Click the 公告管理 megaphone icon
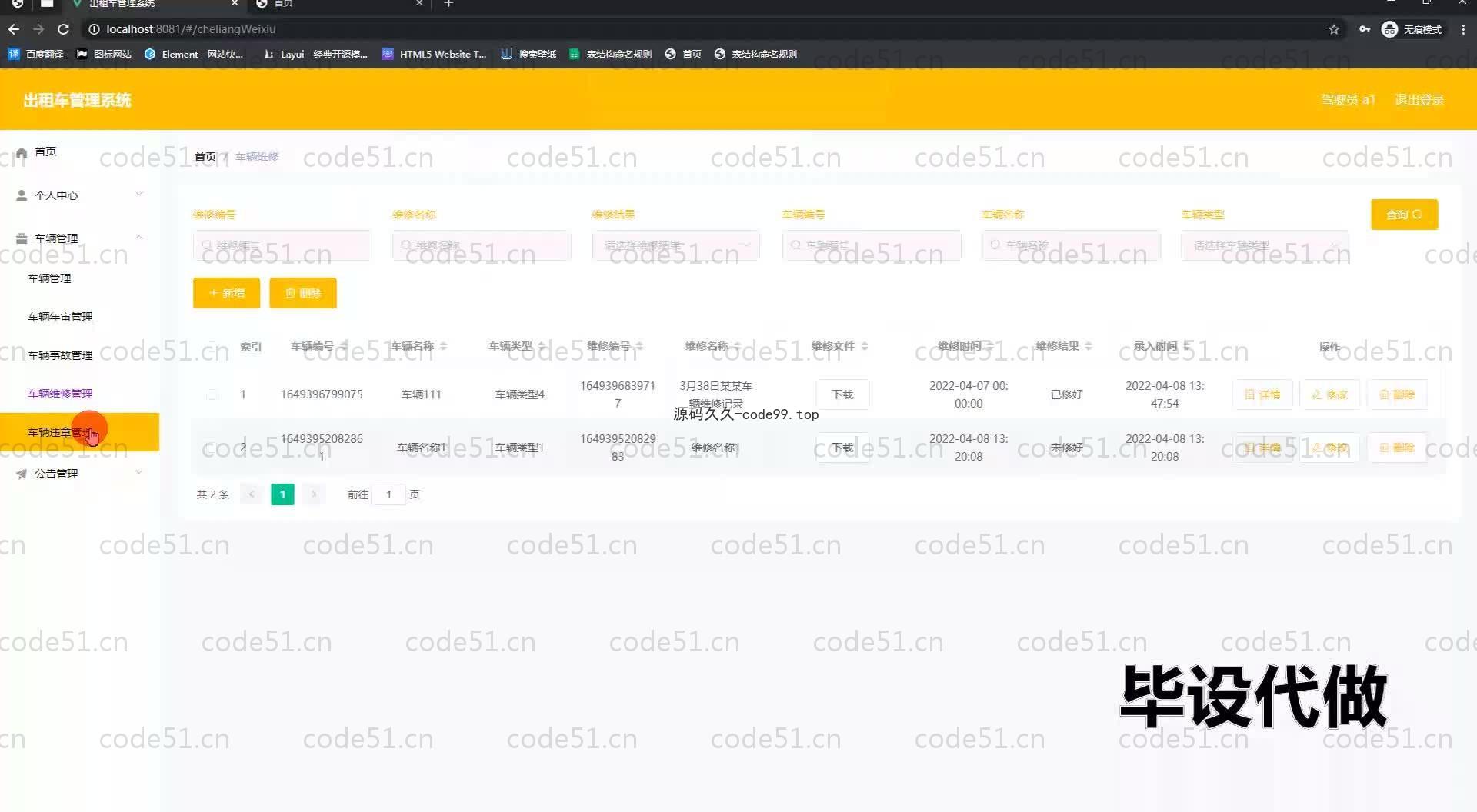The height and width of the screenshot is (812, 1477). [x=22, y=474]
